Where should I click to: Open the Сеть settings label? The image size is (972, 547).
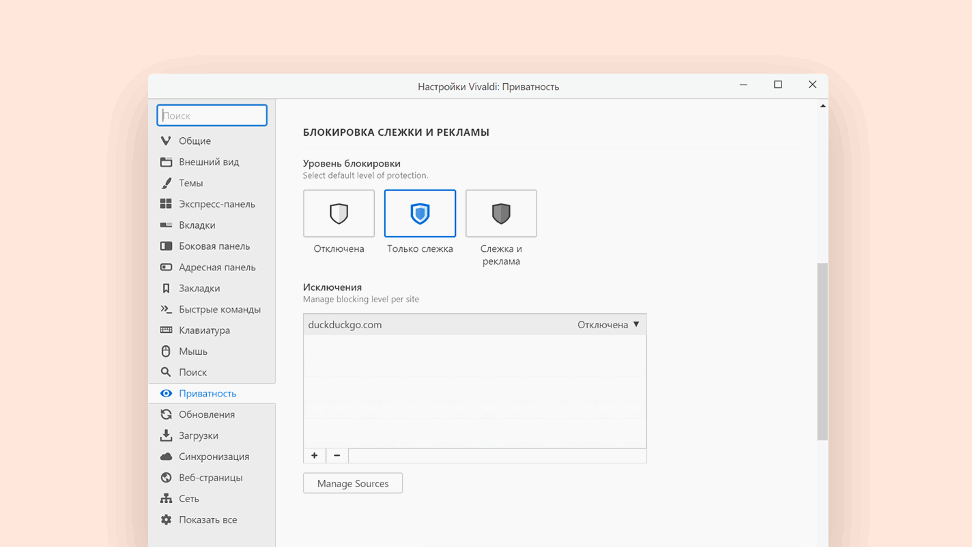188,499
